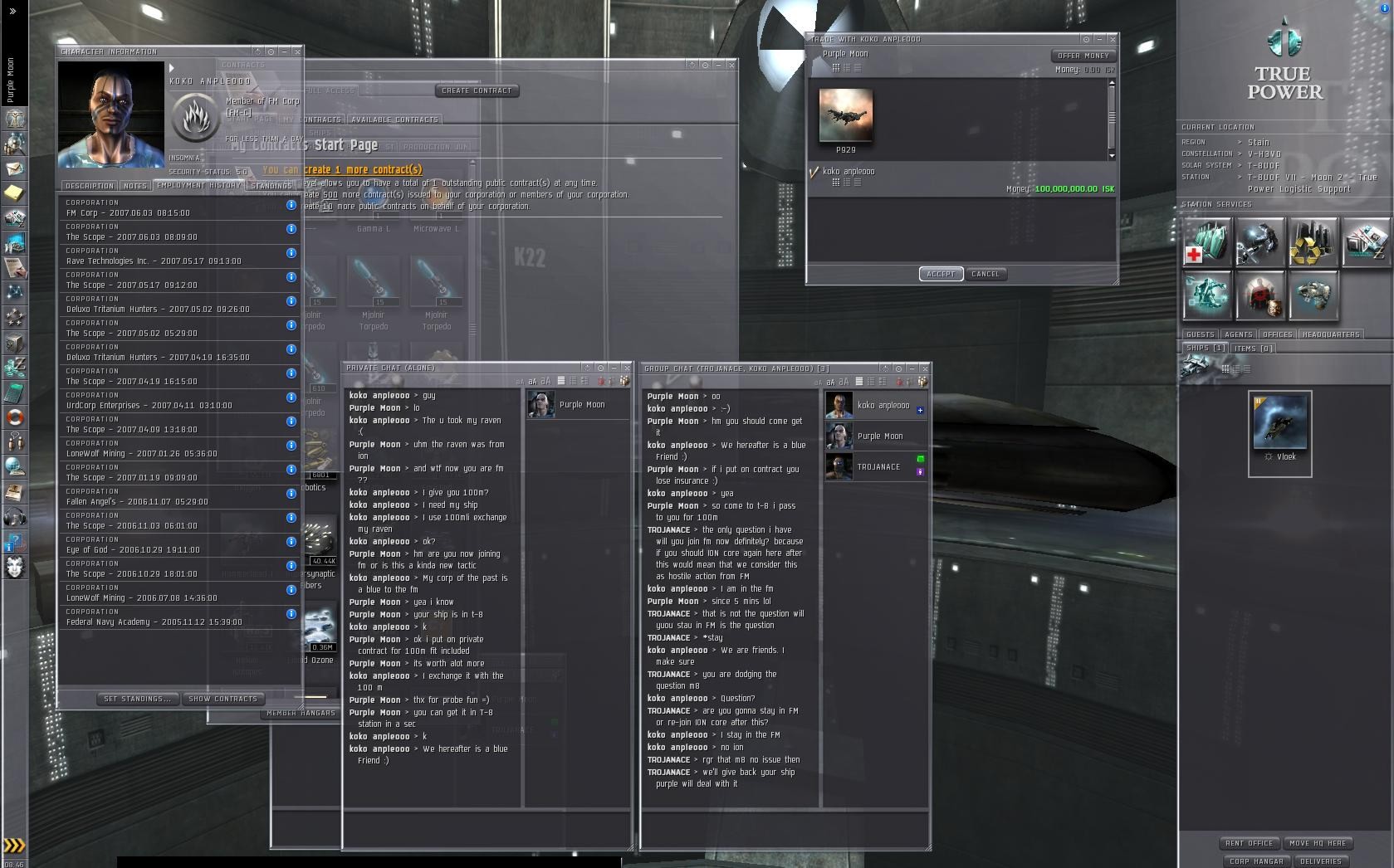Accept the trade with koko anpleooo
The width and height of the screenshot is (1394, 868).
[x=941, y=274]
